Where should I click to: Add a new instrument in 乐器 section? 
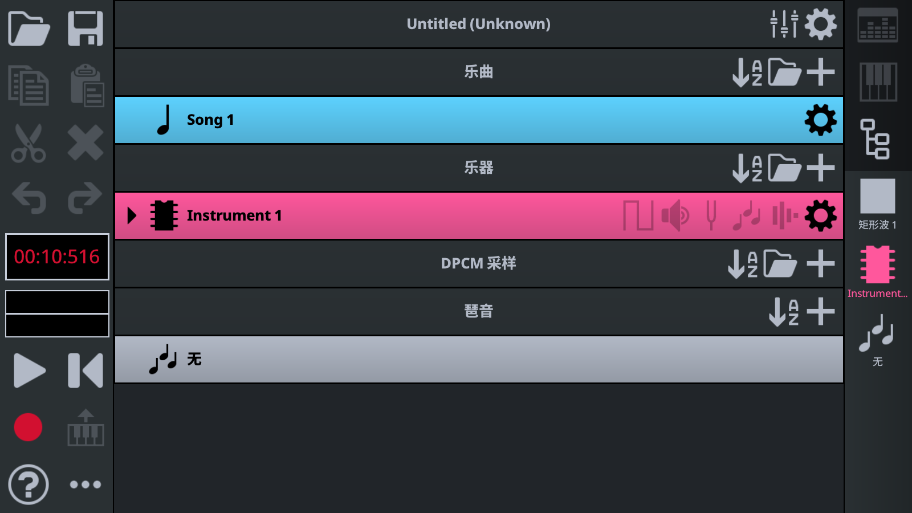click(820, 168)
